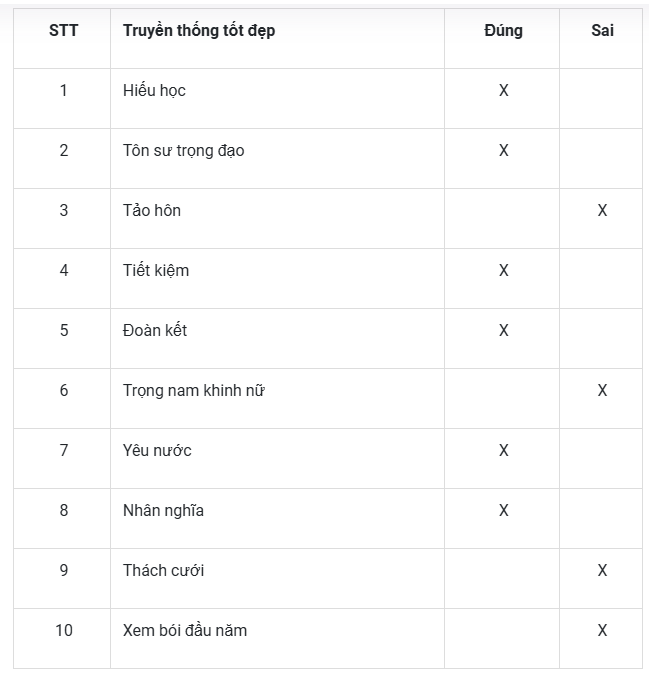Click the Sai column header
Viewport: 649px width, 676px height.
[602, 31]
